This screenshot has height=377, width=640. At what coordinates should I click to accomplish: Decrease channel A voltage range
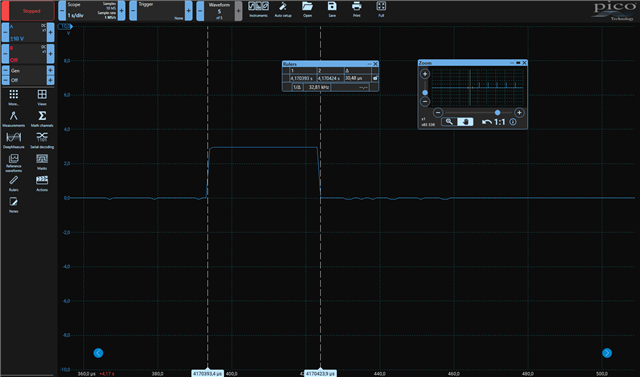click(5, 32)
